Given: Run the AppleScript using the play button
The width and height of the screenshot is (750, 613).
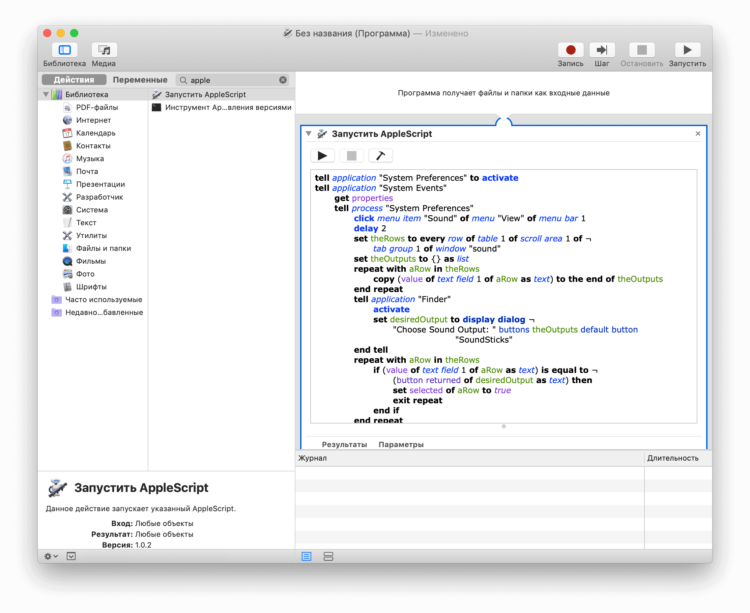Looking at the screenshot, I should (322, 155).
